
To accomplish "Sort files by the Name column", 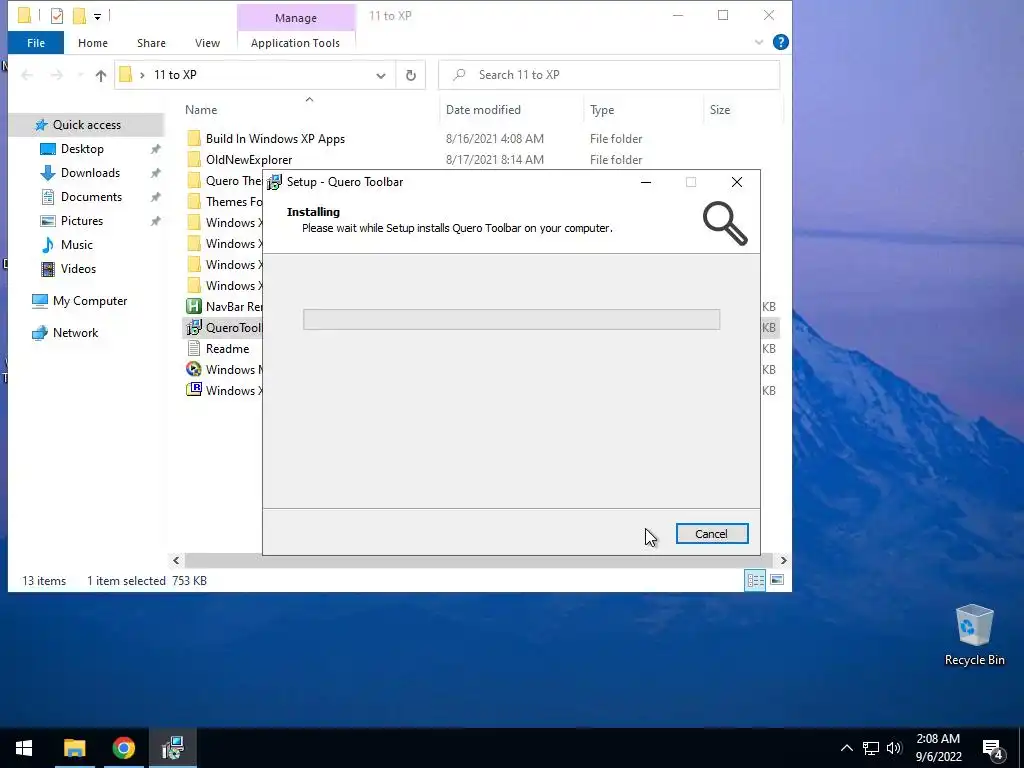I will pyautogui.click(x=201, y=110).
